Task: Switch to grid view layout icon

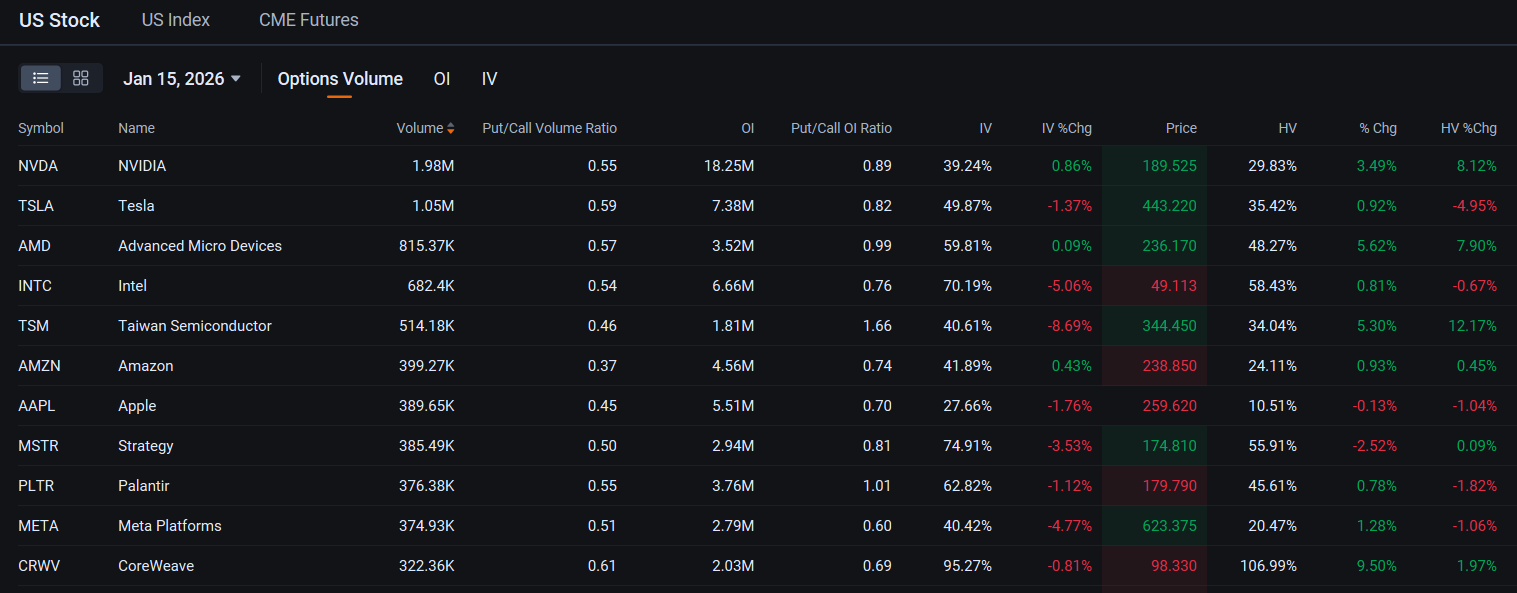Action: coord(81,78)
